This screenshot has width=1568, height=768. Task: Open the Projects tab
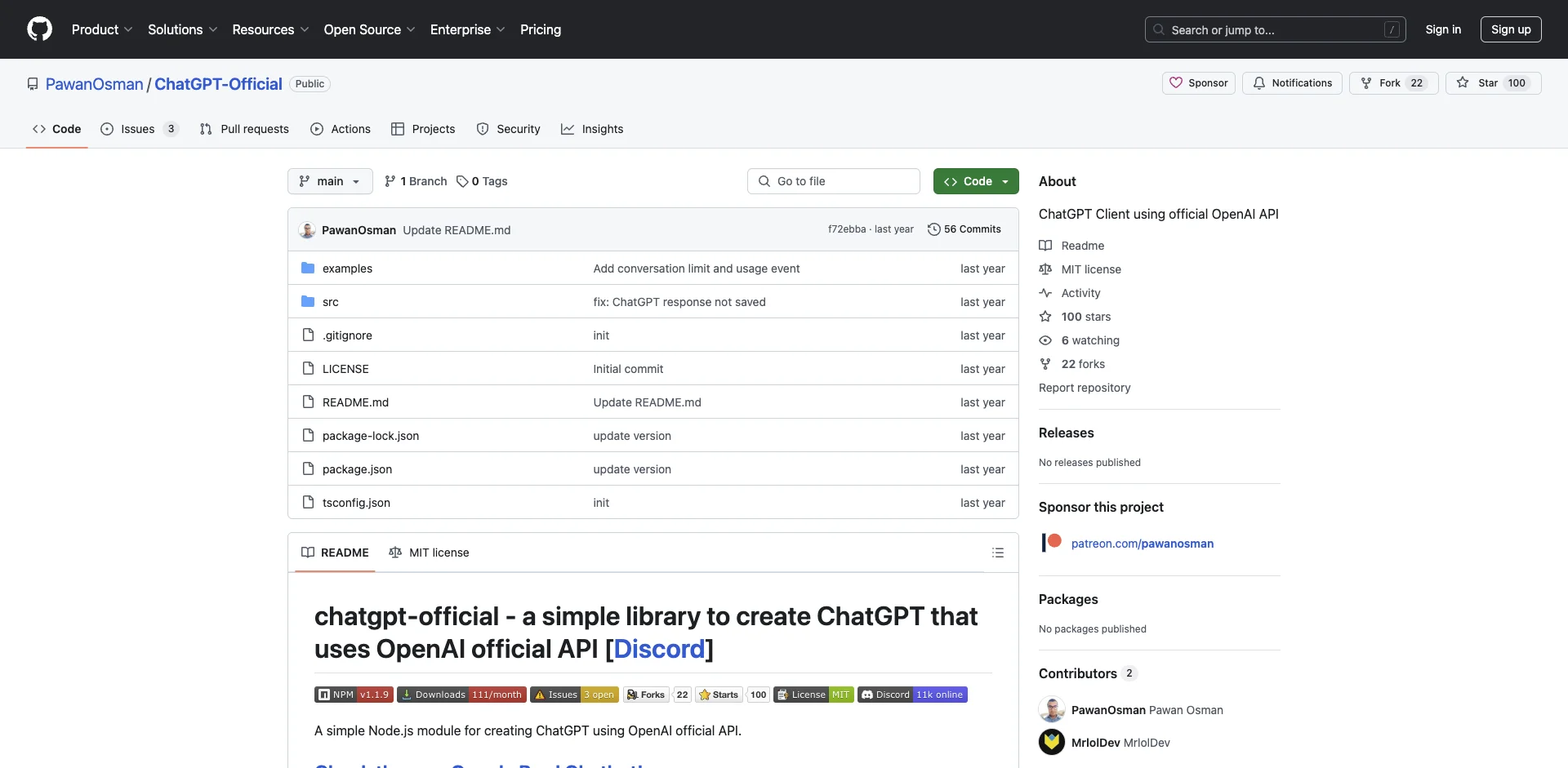423,129
